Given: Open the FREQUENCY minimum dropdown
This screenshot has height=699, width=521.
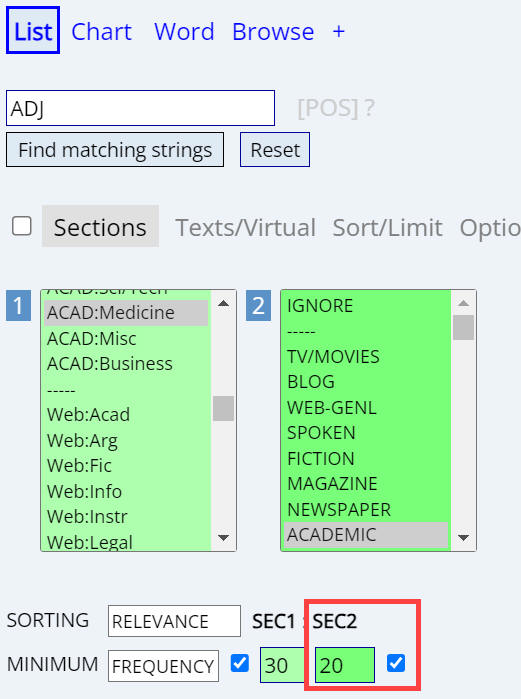Looking at the screenshot, I should click(164, 666).
